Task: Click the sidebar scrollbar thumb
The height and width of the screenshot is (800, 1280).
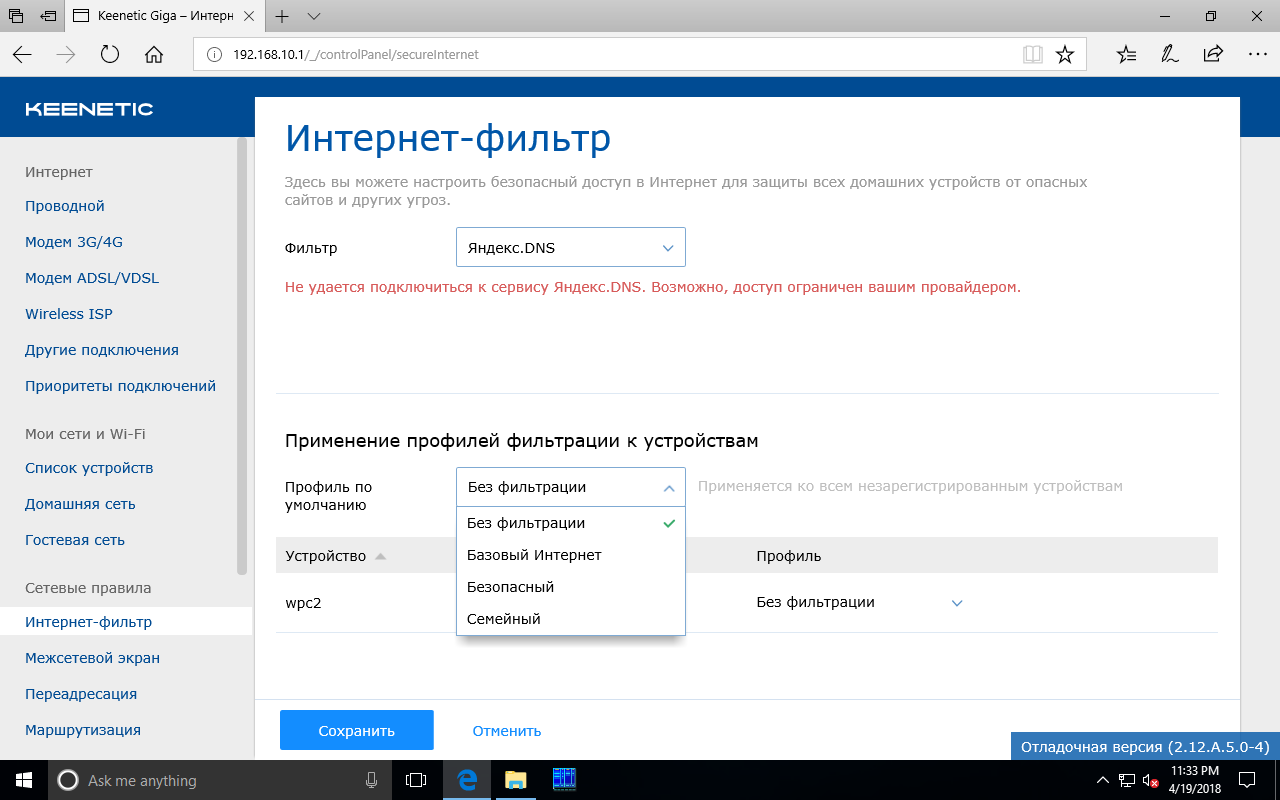Action: pos(241,357)
